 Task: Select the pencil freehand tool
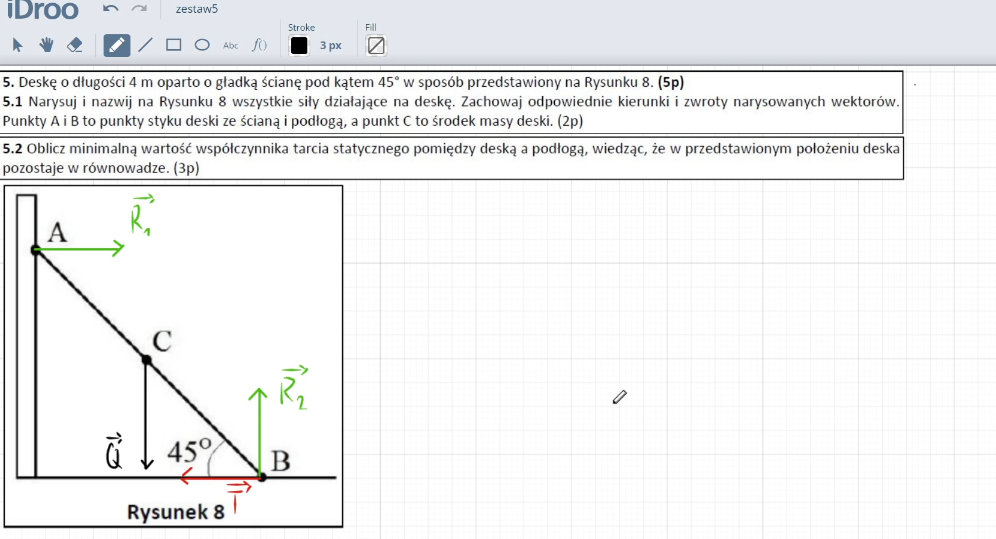pos(116,45)
